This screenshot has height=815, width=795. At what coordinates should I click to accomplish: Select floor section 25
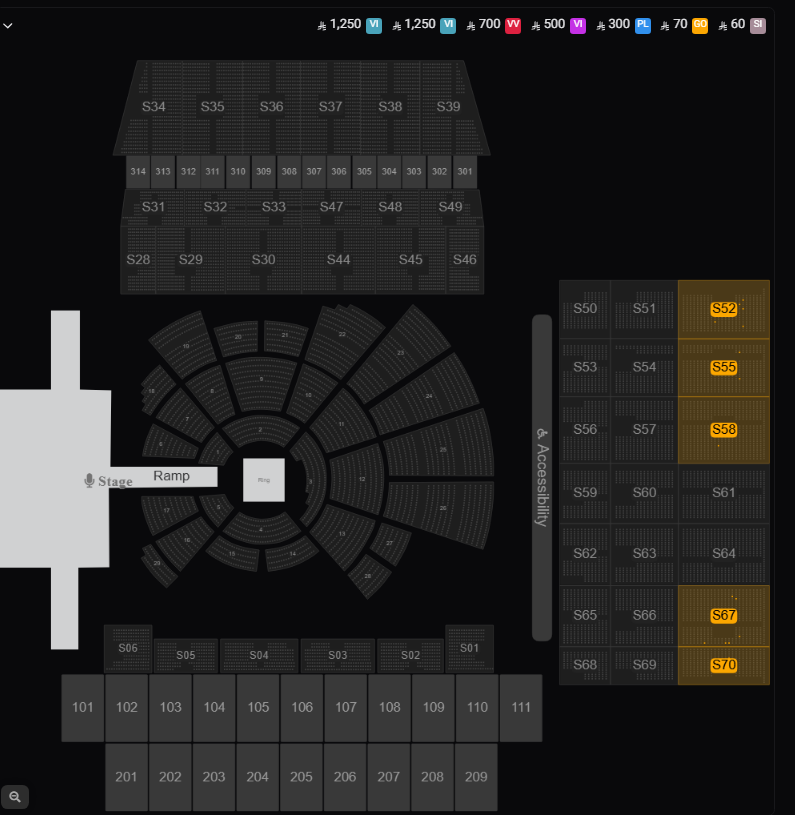(443, 449)
